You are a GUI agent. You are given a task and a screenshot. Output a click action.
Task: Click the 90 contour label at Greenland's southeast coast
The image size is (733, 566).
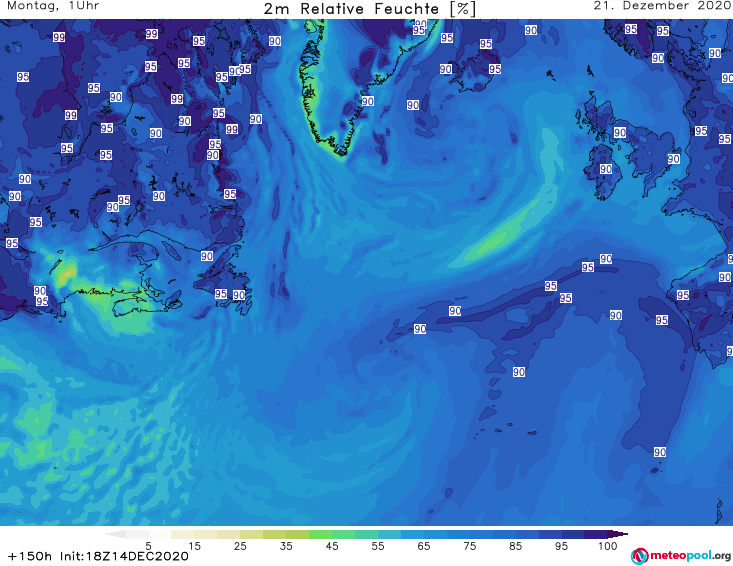(367, 101)
